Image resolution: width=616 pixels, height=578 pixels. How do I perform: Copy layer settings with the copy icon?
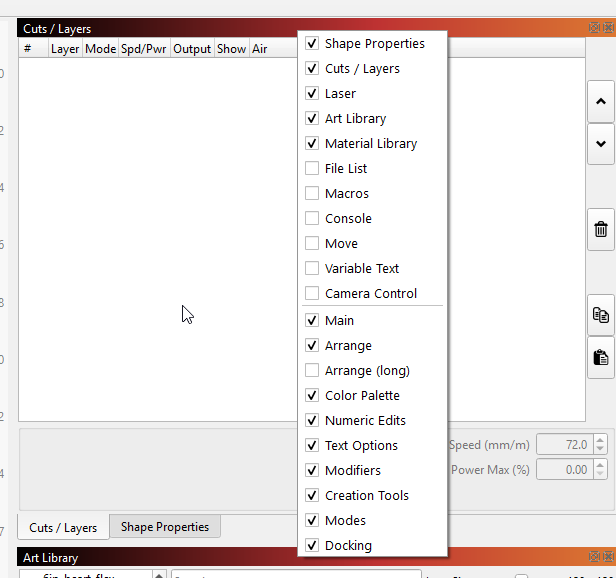tap(600, 315)
